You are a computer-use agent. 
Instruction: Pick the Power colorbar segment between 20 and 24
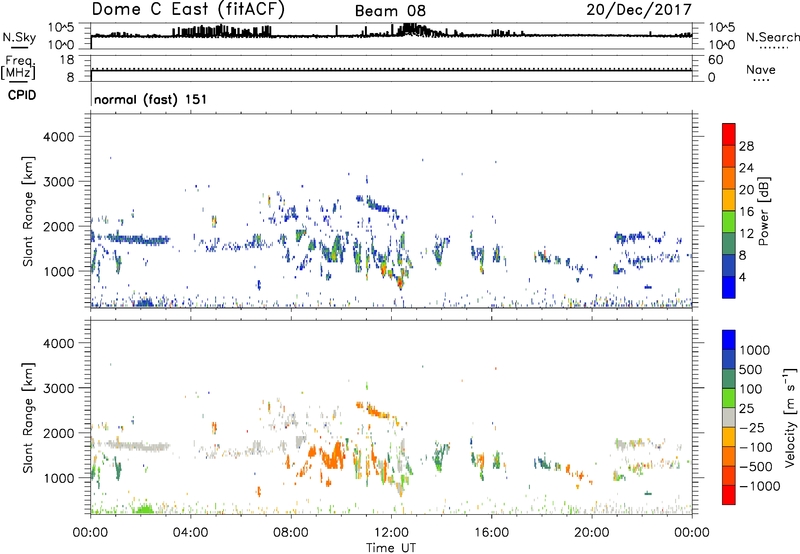point(729,178)
